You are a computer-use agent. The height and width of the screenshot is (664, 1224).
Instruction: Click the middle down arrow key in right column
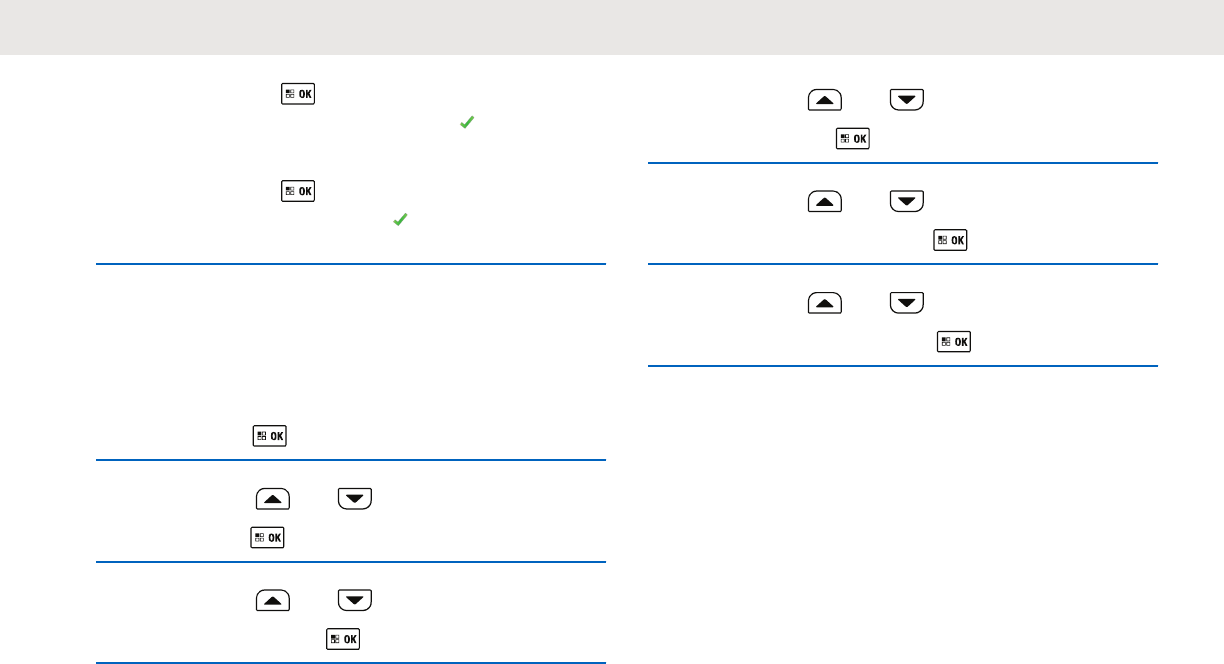point(904,201)
